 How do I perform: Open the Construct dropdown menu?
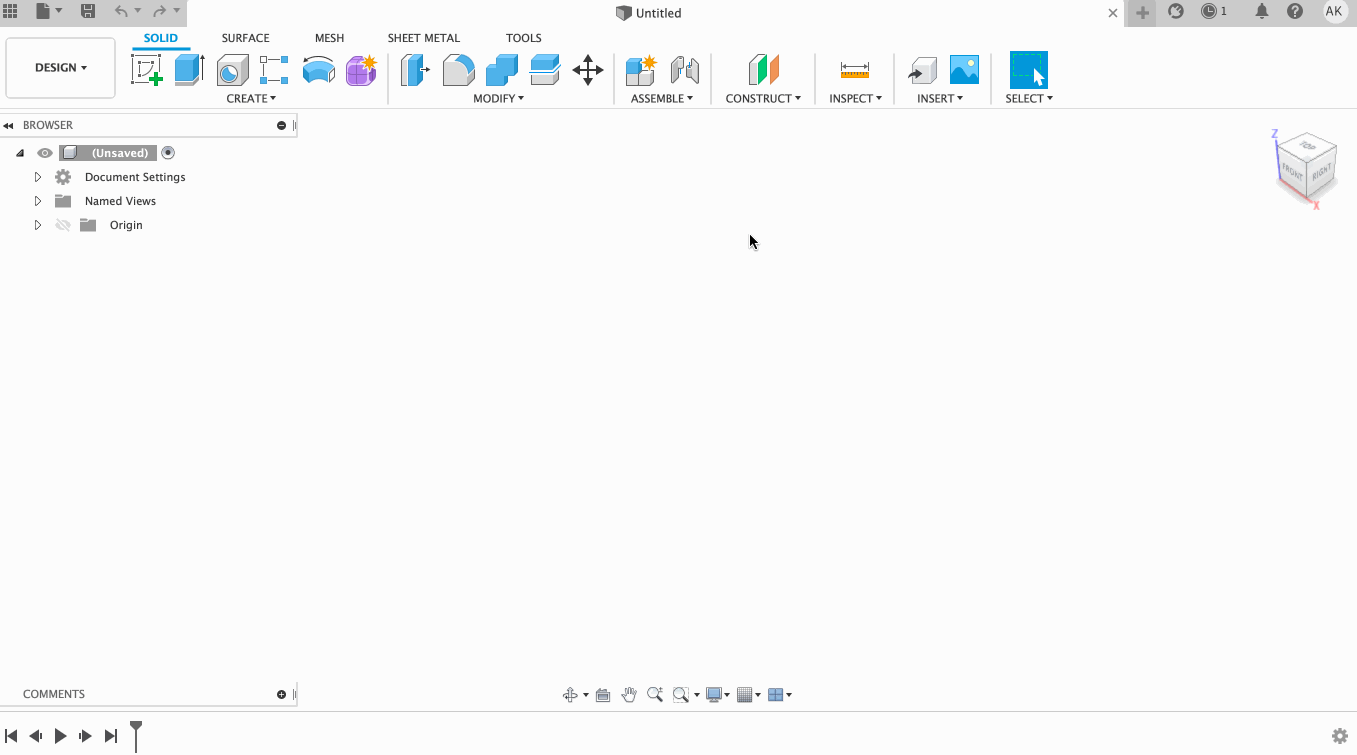click(x=763, y=98)
